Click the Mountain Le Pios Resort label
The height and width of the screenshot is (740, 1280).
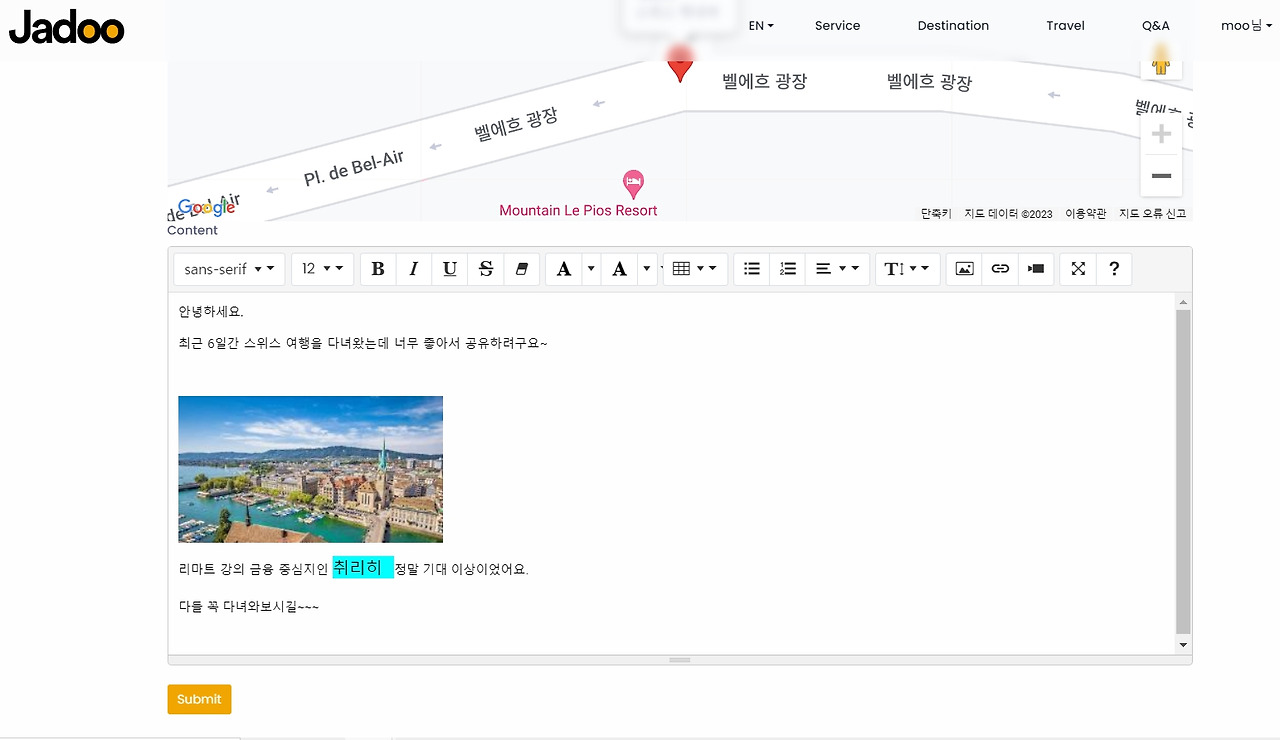[578, 210]
